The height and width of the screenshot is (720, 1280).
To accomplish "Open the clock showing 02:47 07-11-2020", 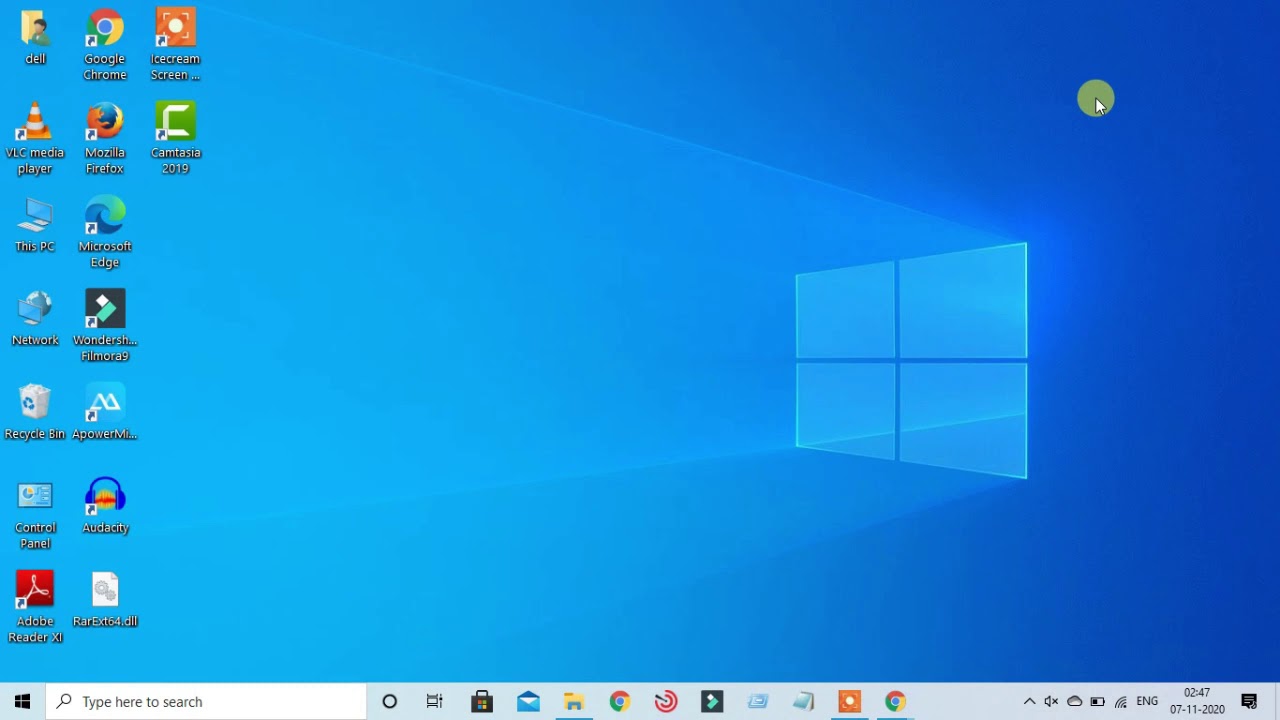I will coord(1197,701).
